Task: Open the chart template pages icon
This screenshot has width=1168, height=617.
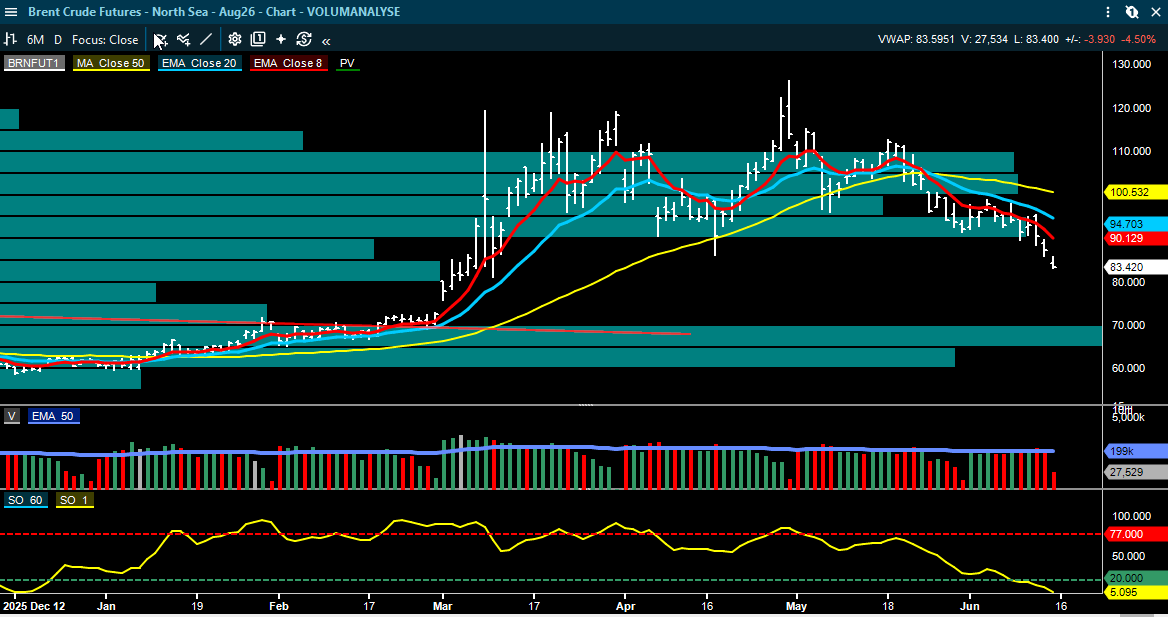Action: click(x=258, y=39)
